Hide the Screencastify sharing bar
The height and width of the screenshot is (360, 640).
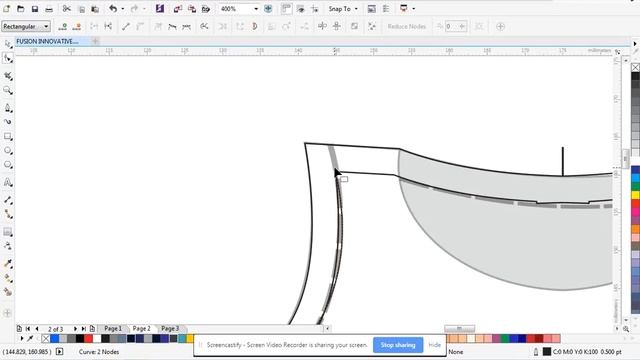[x=434, y=345]
